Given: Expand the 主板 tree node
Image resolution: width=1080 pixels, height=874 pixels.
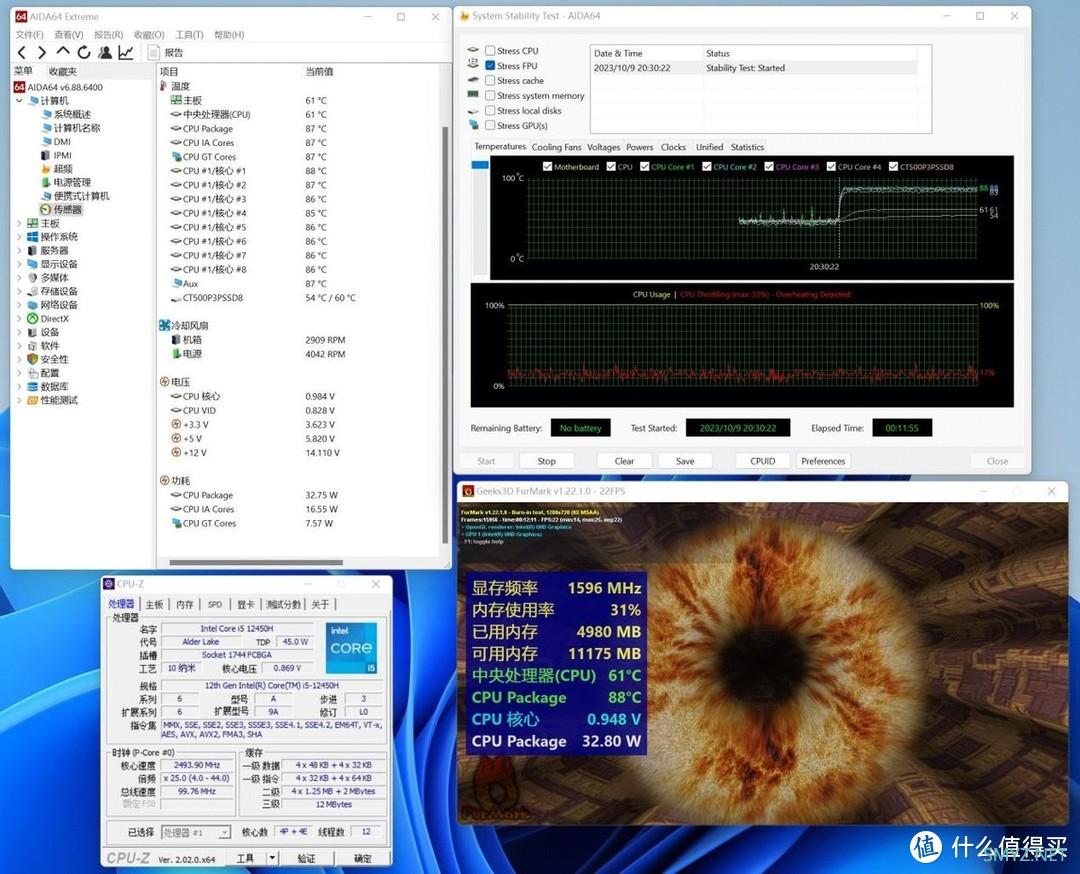Looking at the screenshot, I should coord(19,224).
